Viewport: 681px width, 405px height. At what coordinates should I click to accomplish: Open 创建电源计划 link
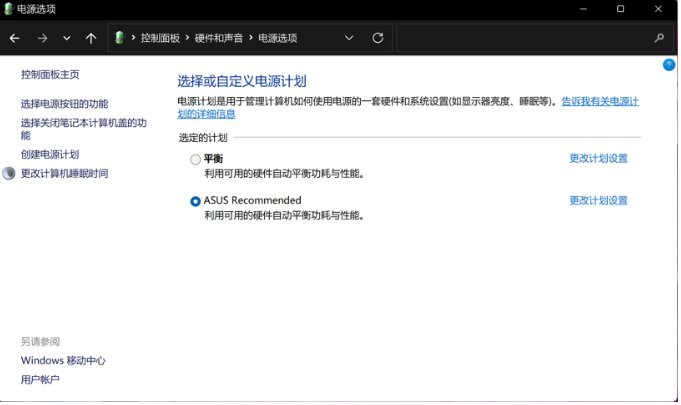[x=50, y=155]
